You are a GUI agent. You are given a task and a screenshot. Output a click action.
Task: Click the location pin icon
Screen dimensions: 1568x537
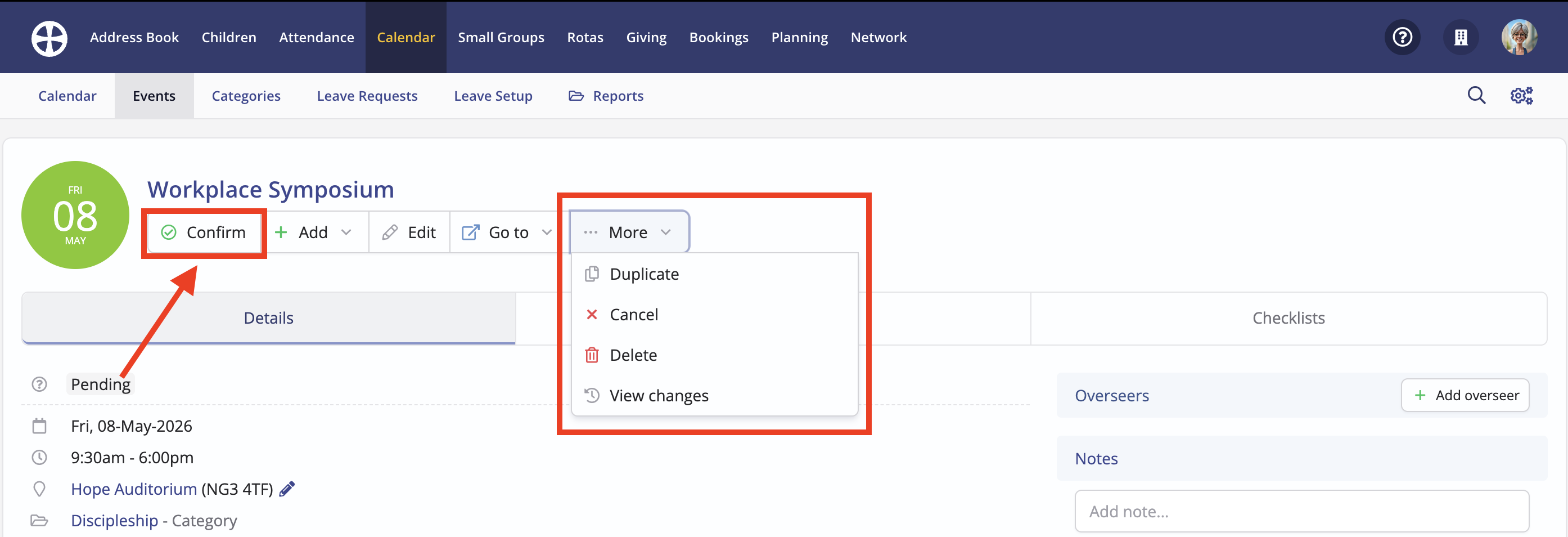pyautogui.click(x=39, y=489)
